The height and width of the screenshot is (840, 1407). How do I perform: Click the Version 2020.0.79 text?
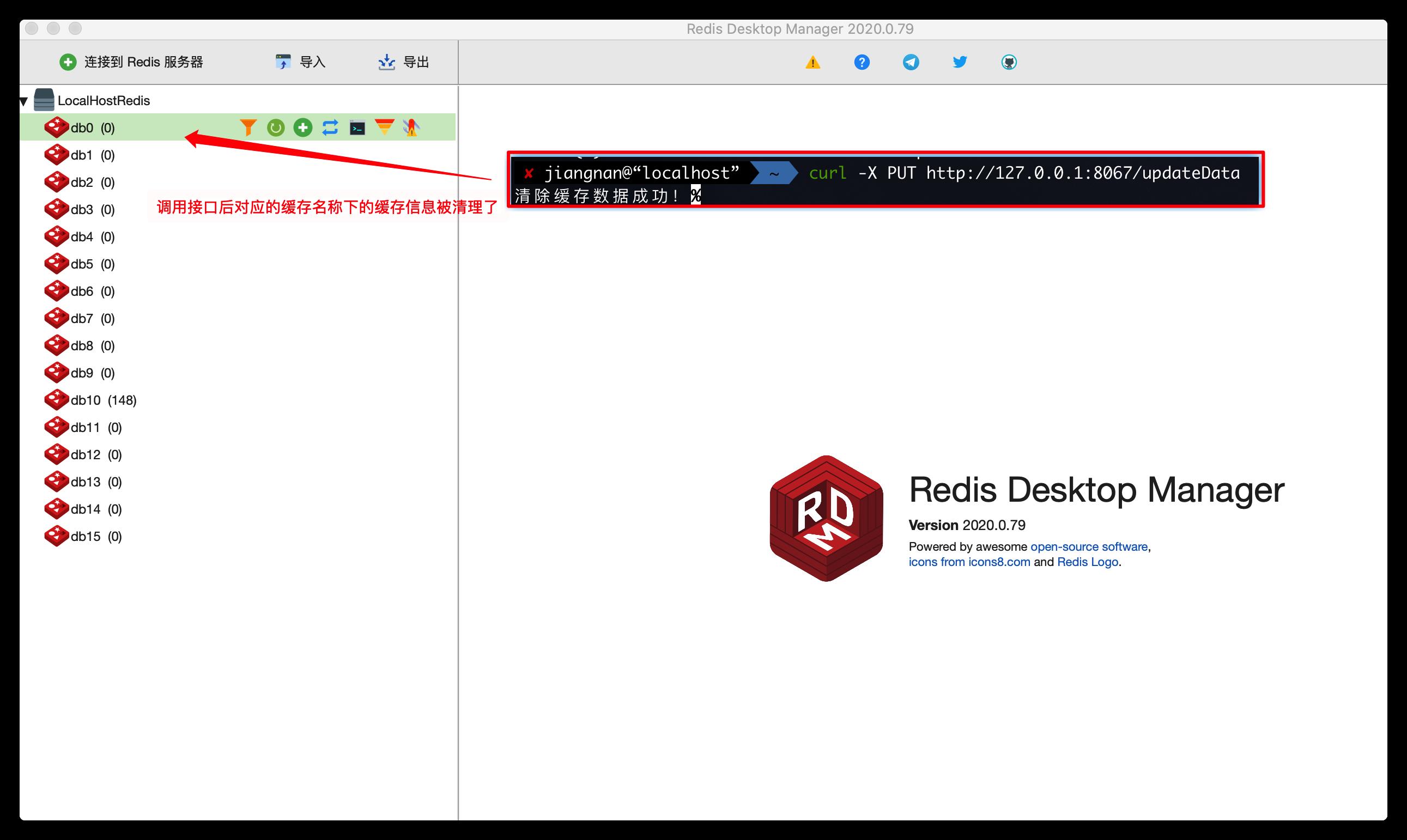[x=967, y=525]
